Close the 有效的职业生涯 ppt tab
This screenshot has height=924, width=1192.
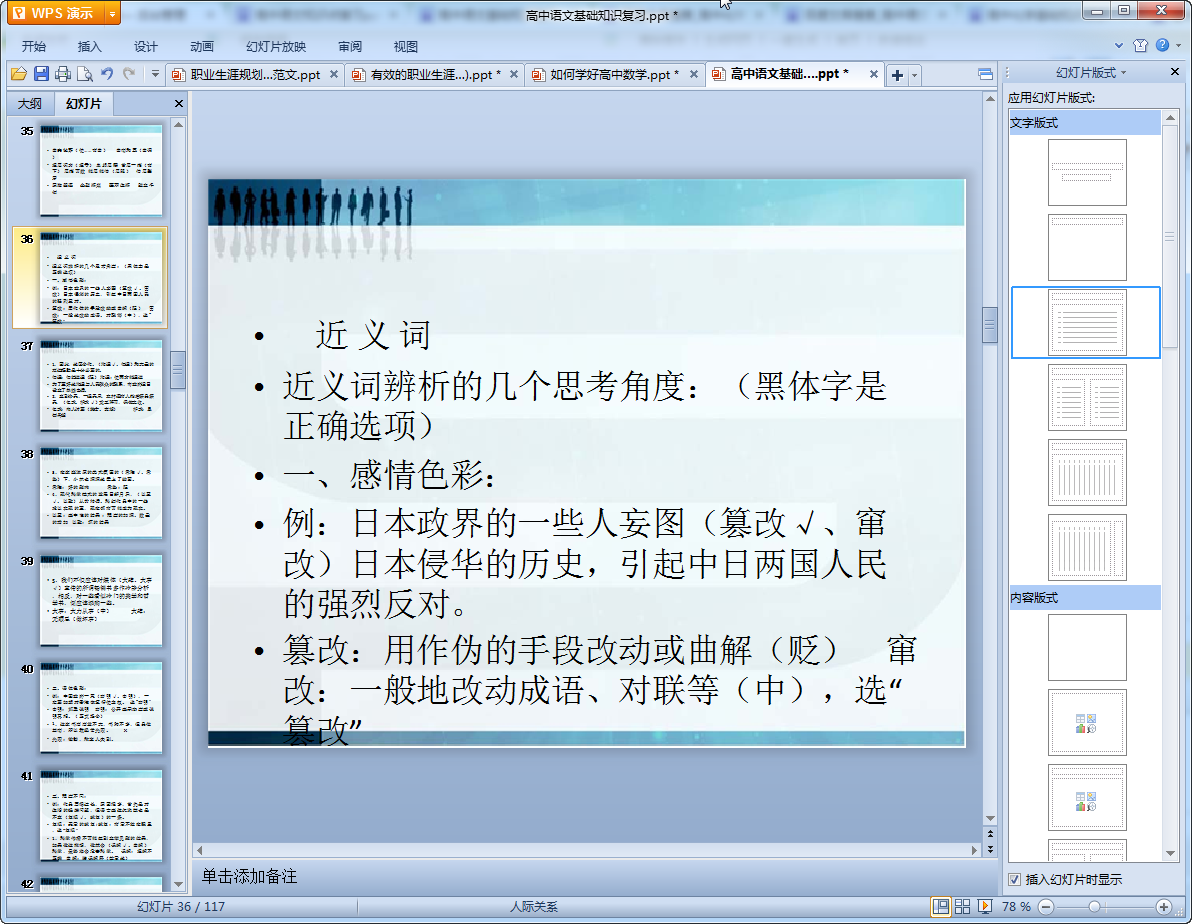tap(514, 74)
